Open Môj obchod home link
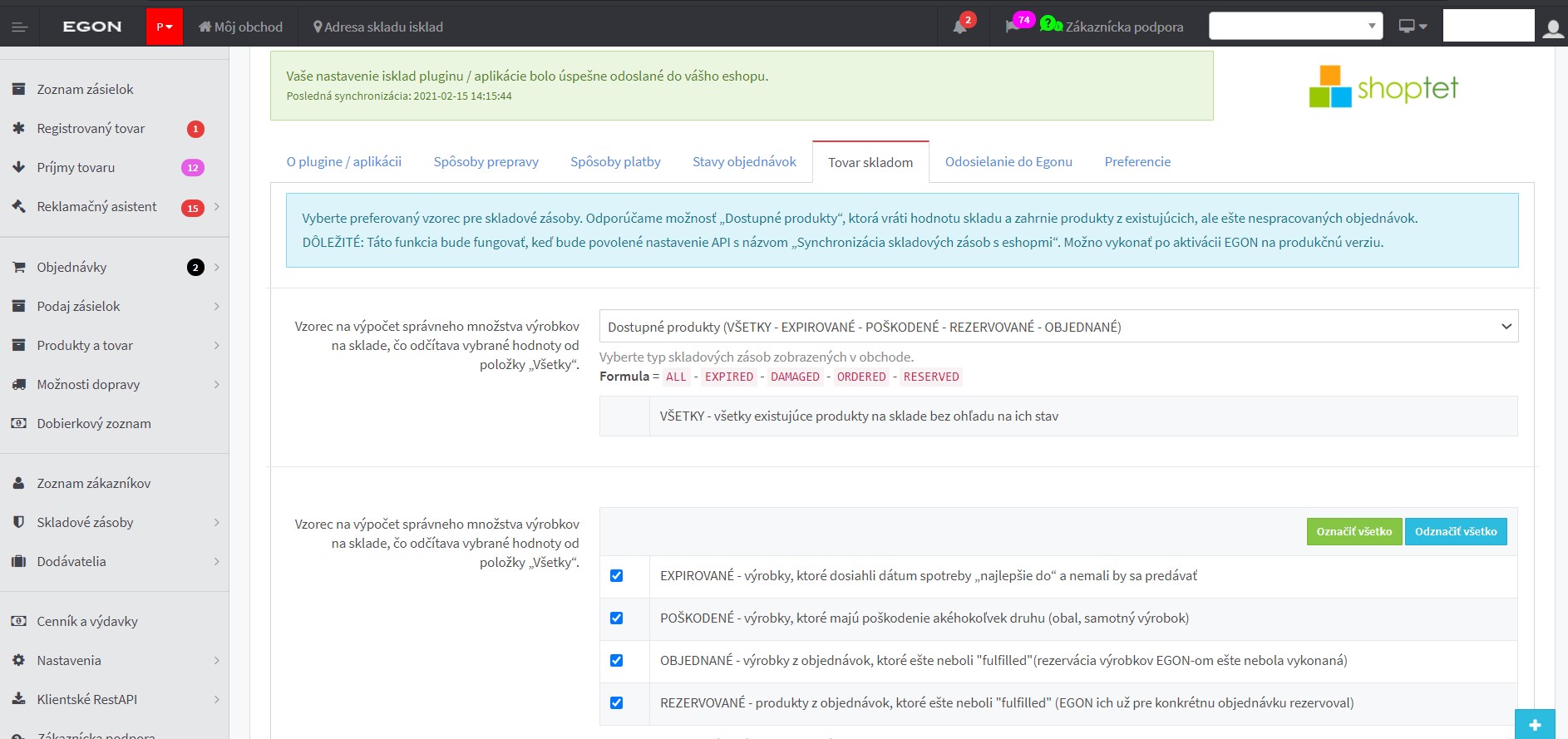This screenshot has width=1568, height=739. pos(240,27)
